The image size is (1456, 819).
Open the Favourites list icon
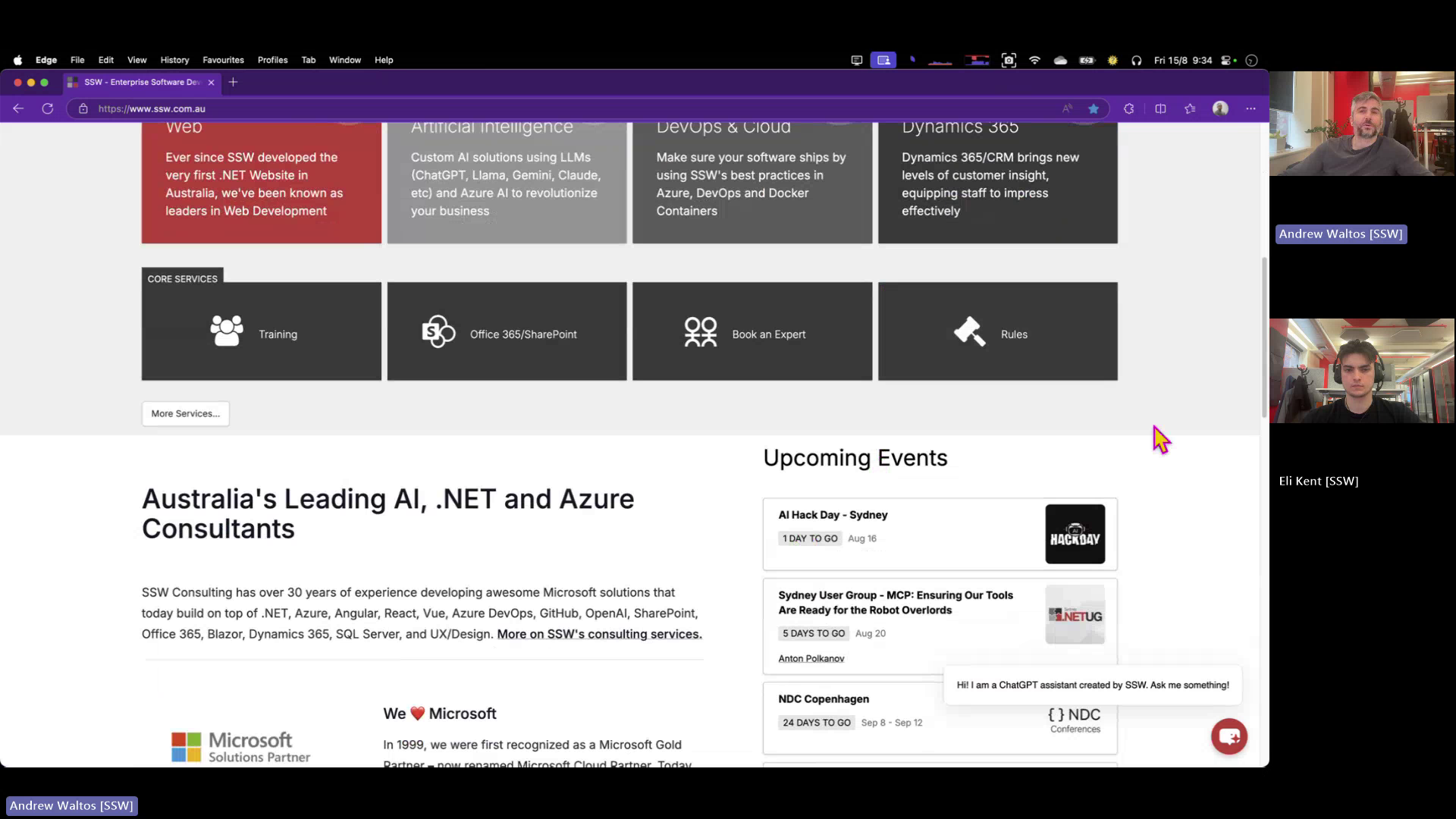click(x=1190, y=108)
